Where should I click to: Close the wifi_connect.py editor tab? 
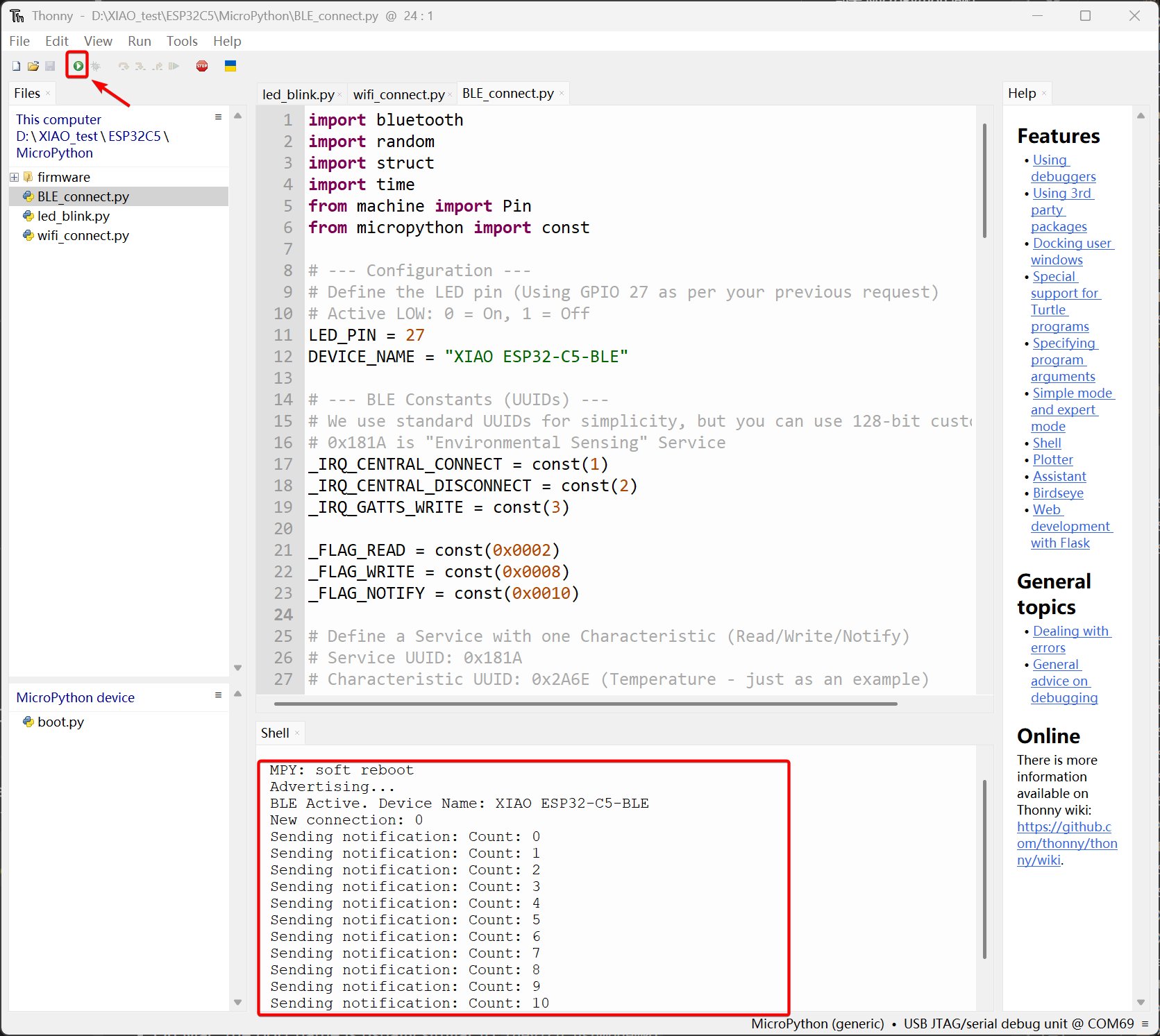pos(450,94)
